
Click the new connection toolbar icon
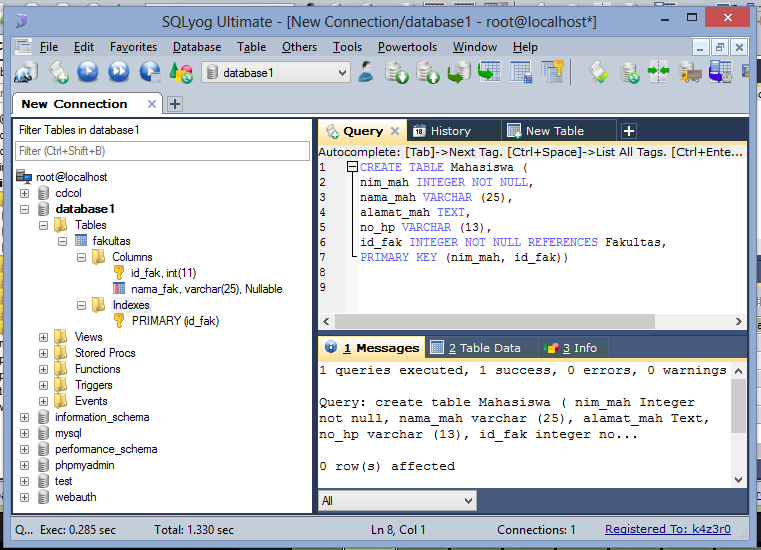coord(26,73)
